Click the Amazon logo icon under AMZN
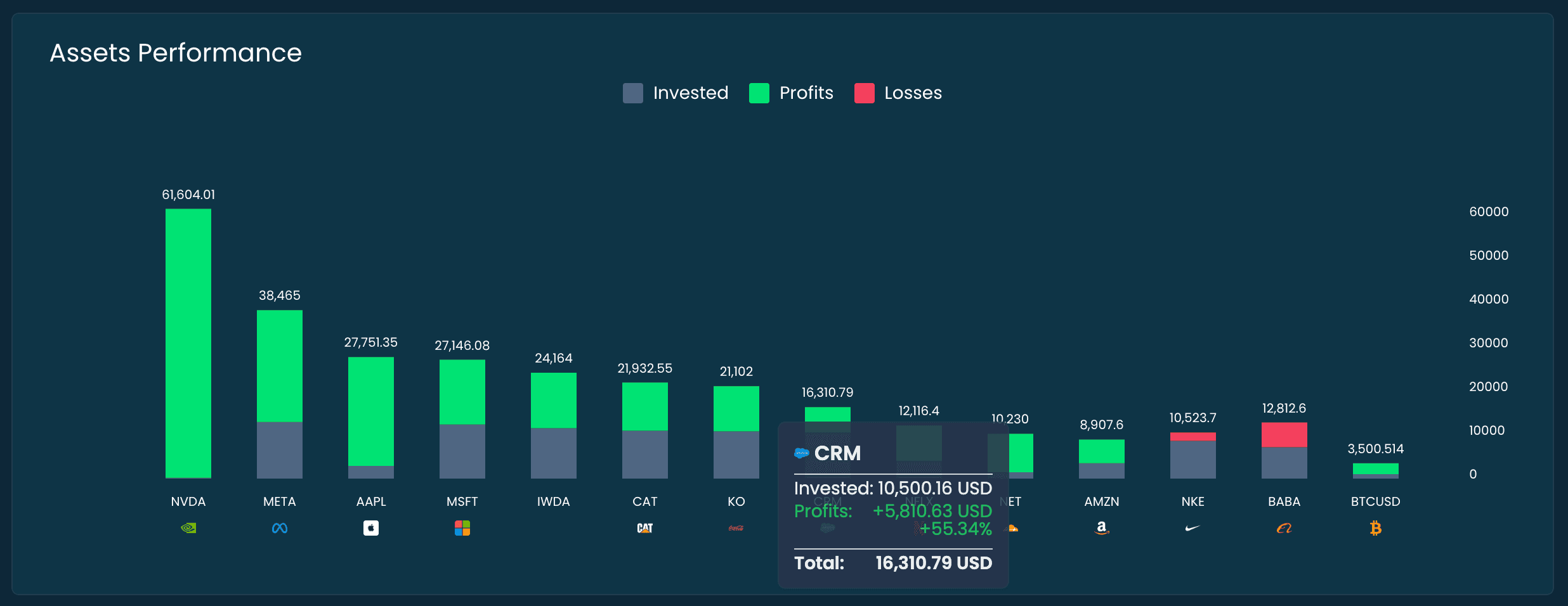The image size is (1568, 606). tap(1102, 528)
